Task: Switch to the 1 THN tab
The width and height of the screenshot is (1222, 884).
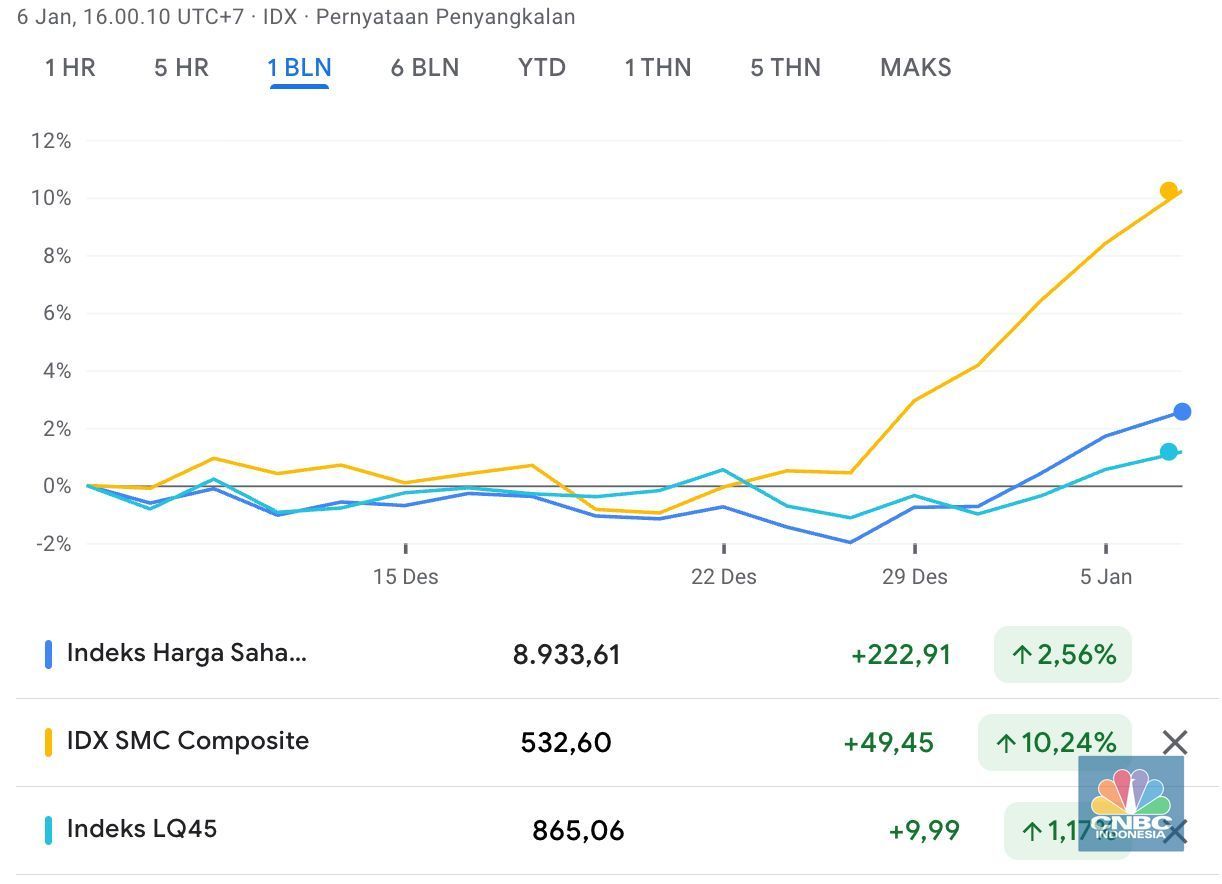Action: 657,68
